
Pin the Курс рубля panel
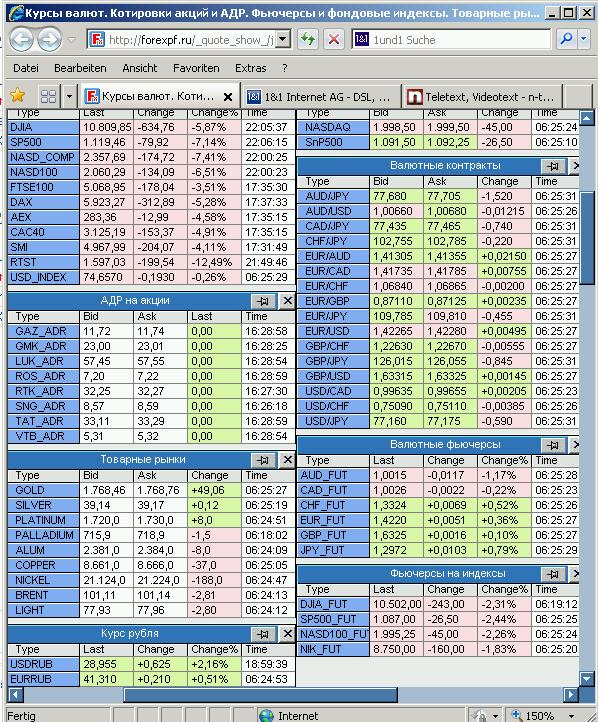(x=263, y=634)
